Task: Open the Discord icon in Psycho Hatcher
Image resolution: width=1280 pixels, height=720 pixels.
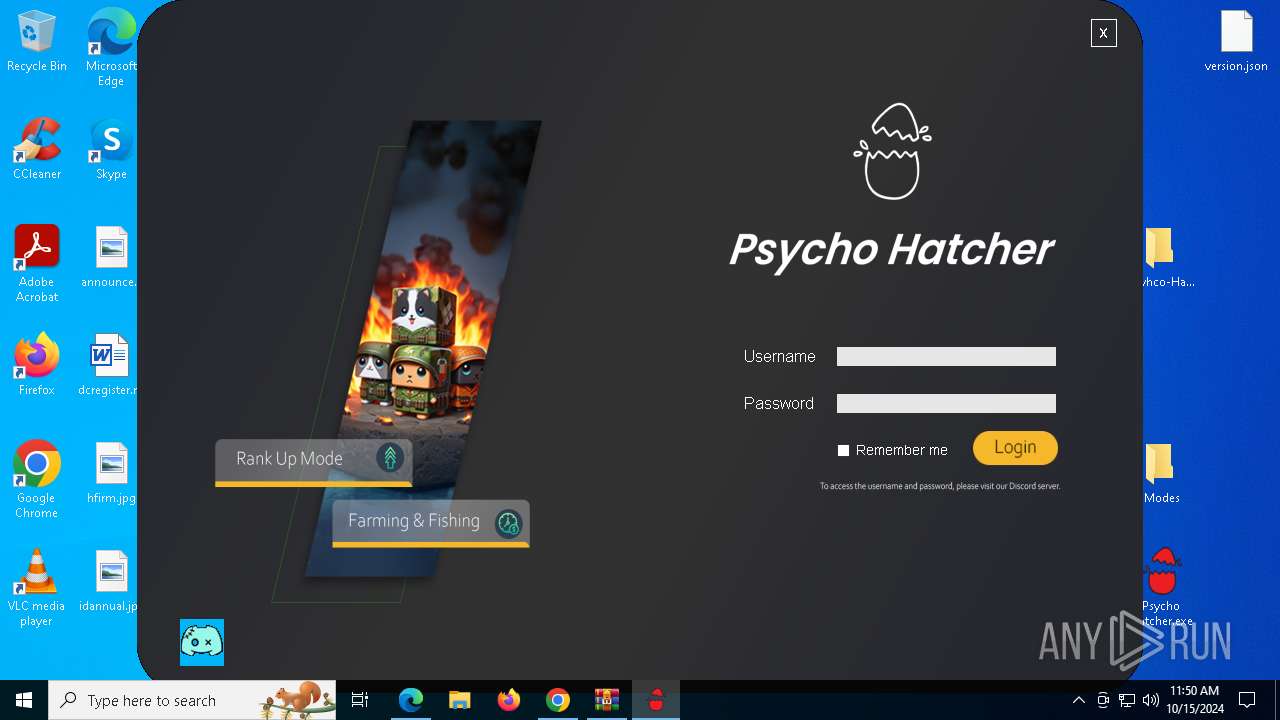Action: coord(202,642)
